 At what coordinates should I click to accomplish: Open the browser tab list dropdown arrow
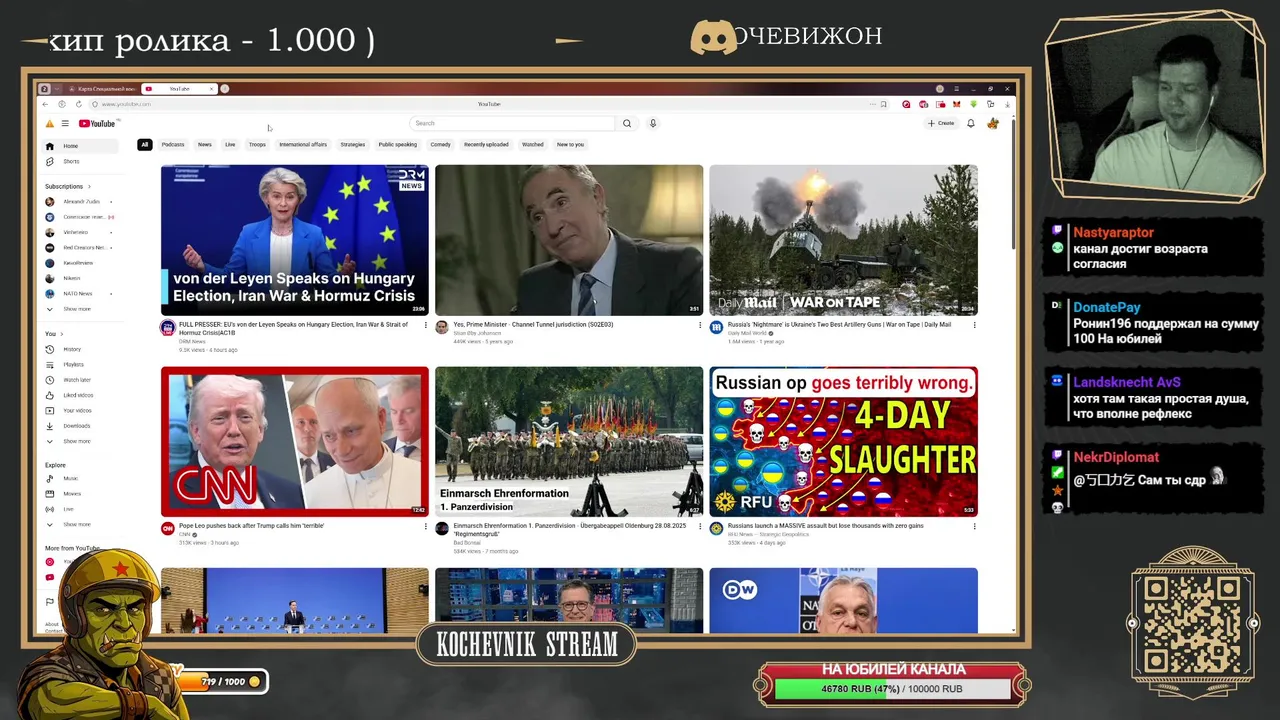pos(57,89)
